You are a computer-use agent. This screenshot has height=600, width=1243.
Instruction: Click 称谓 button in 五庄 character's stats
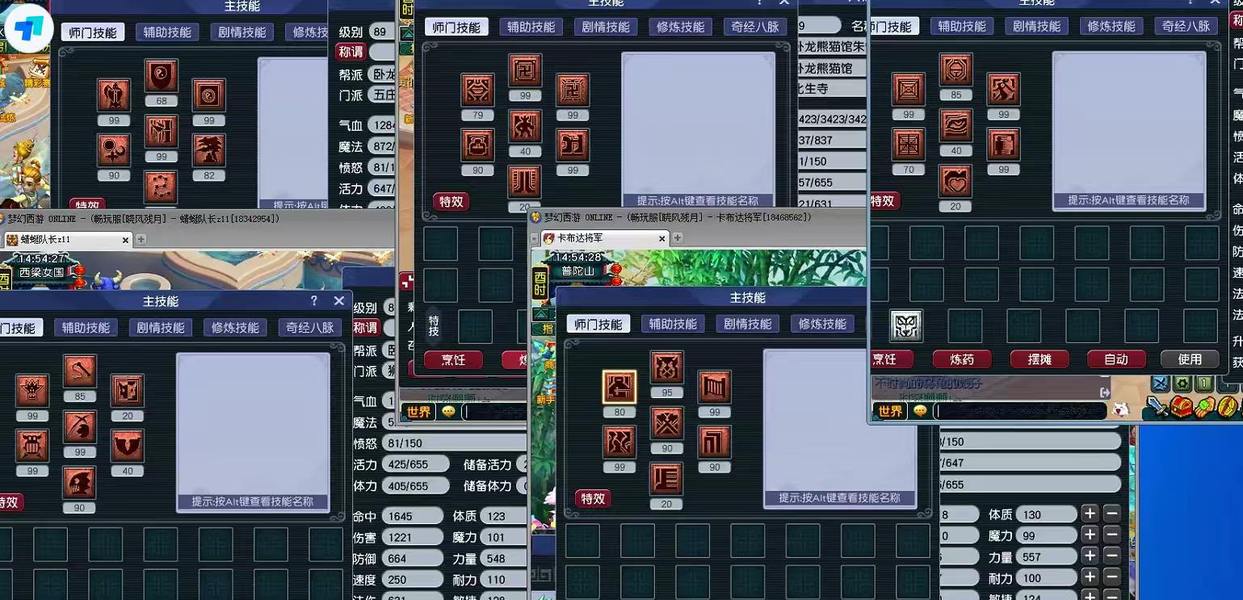(x=351, y=52)
